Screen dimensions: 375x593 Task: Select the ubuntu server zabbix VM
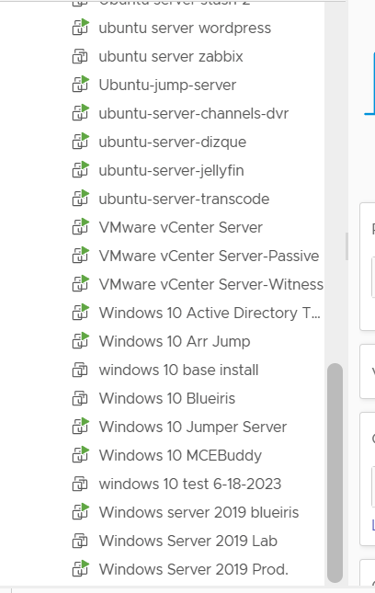[171, 56]
